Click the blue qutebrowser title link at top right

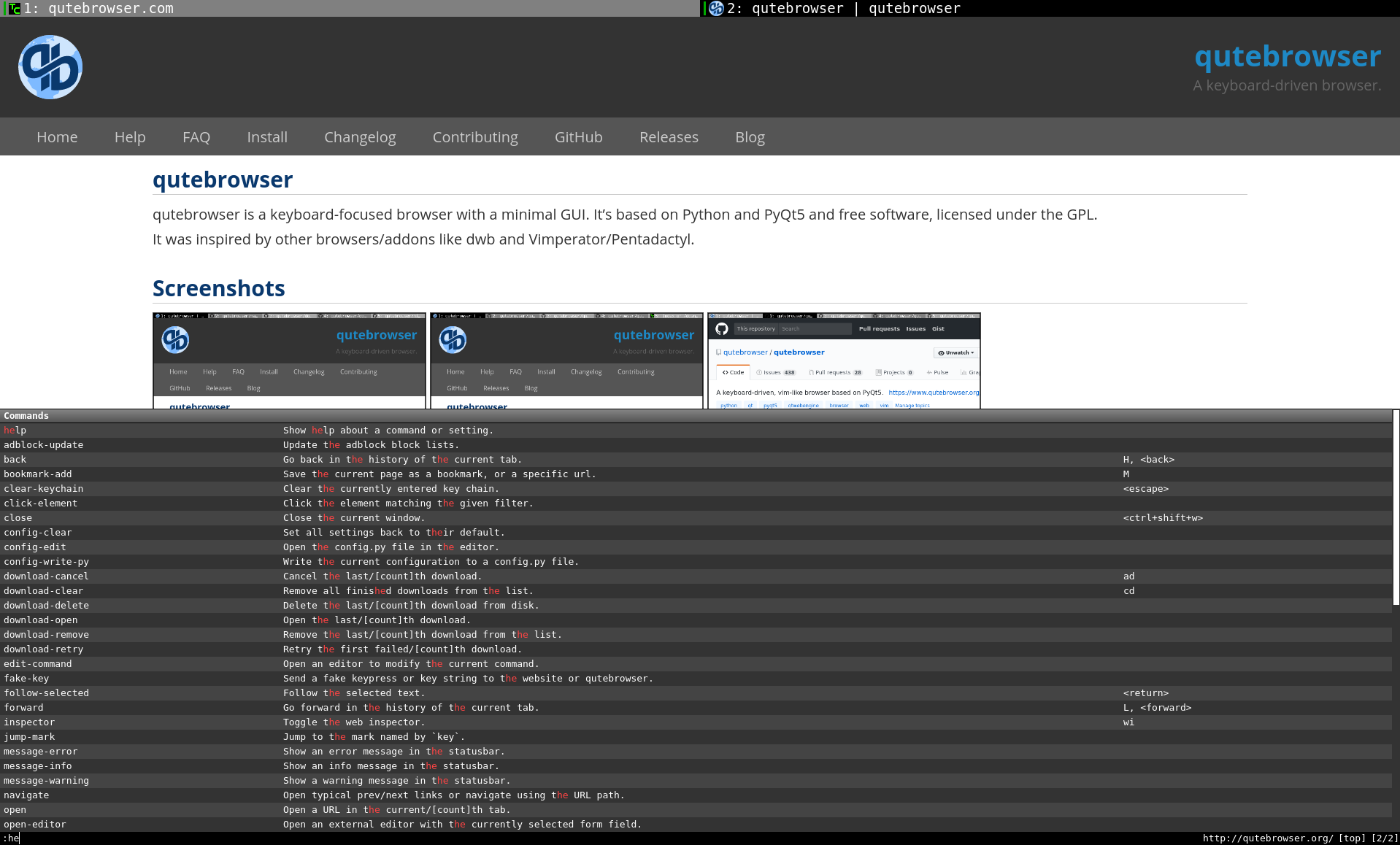[1287, 56]
